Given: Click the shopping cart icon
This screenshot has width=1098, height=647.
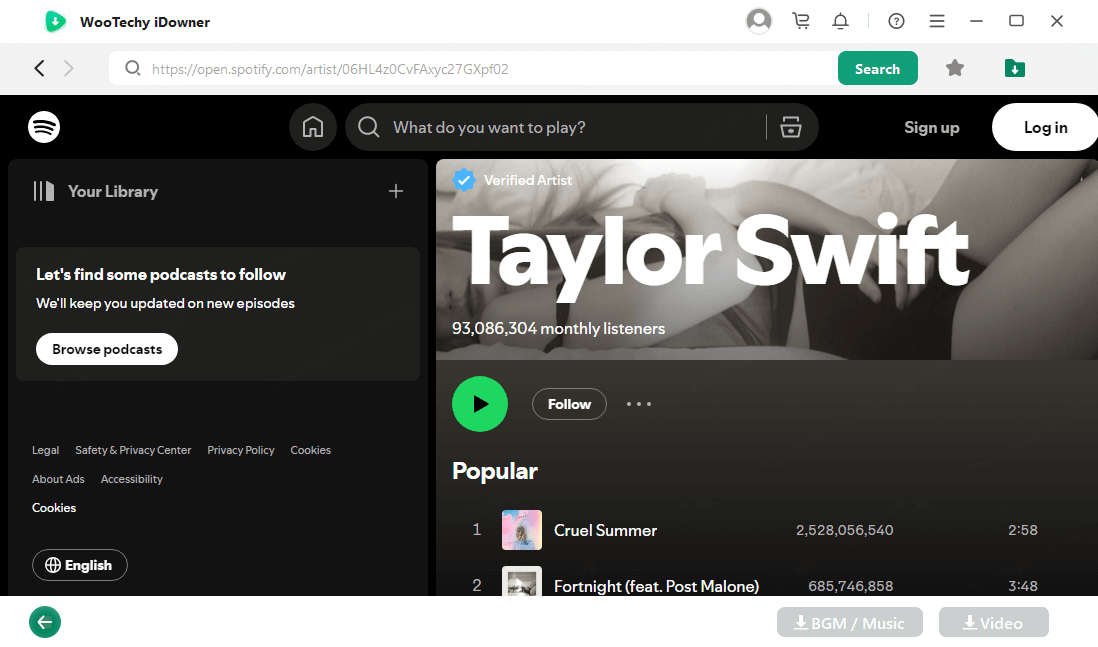Looking at the screenshot, I should [x=801, y=20].
